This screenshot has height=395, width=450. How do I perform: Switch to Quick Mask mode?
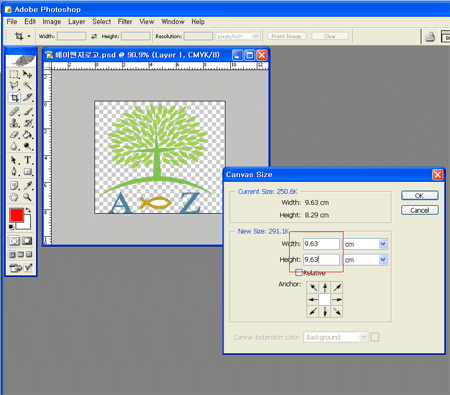(27, 241)
